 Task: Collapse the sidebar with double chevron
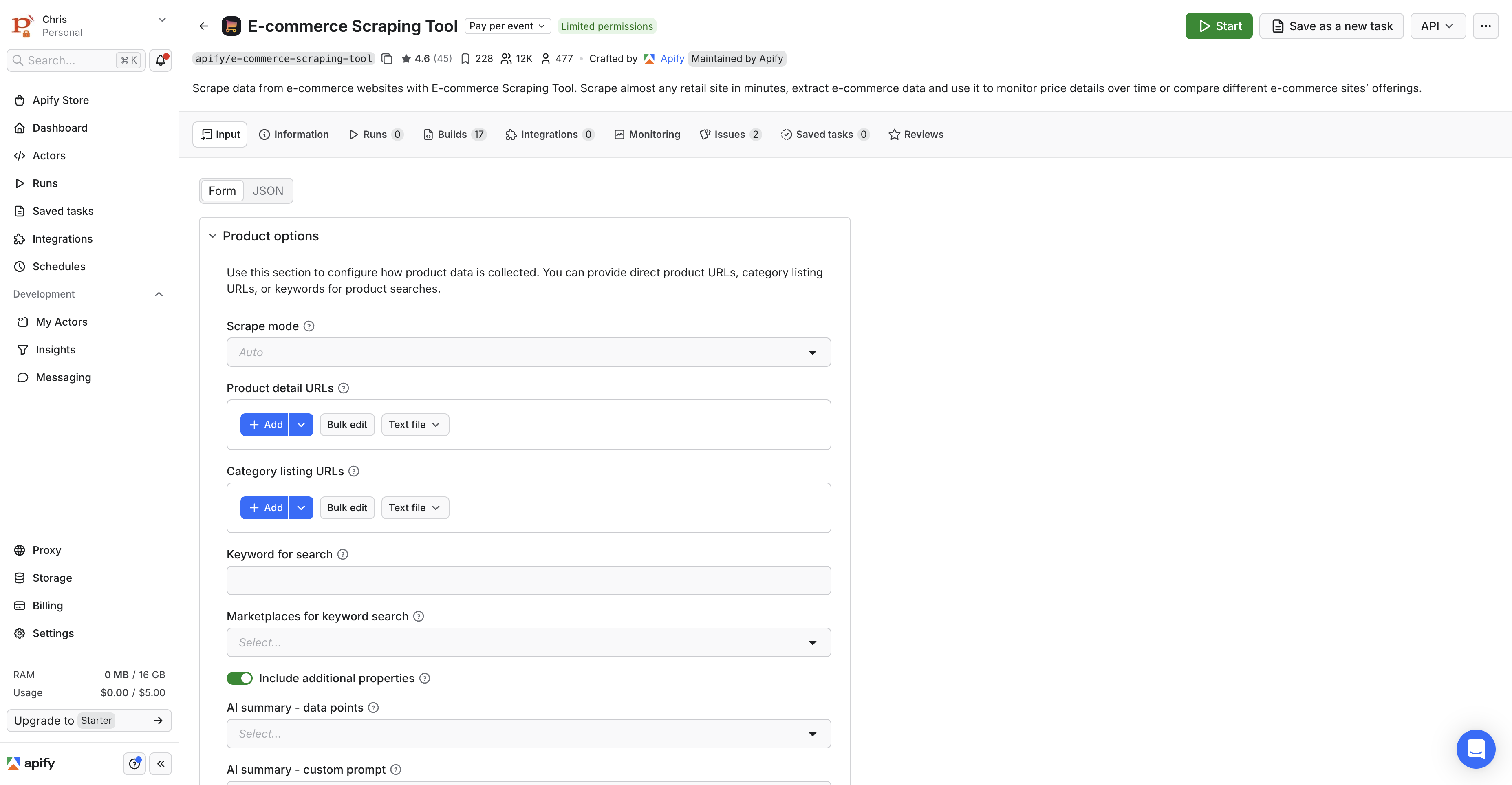point(160,763)
